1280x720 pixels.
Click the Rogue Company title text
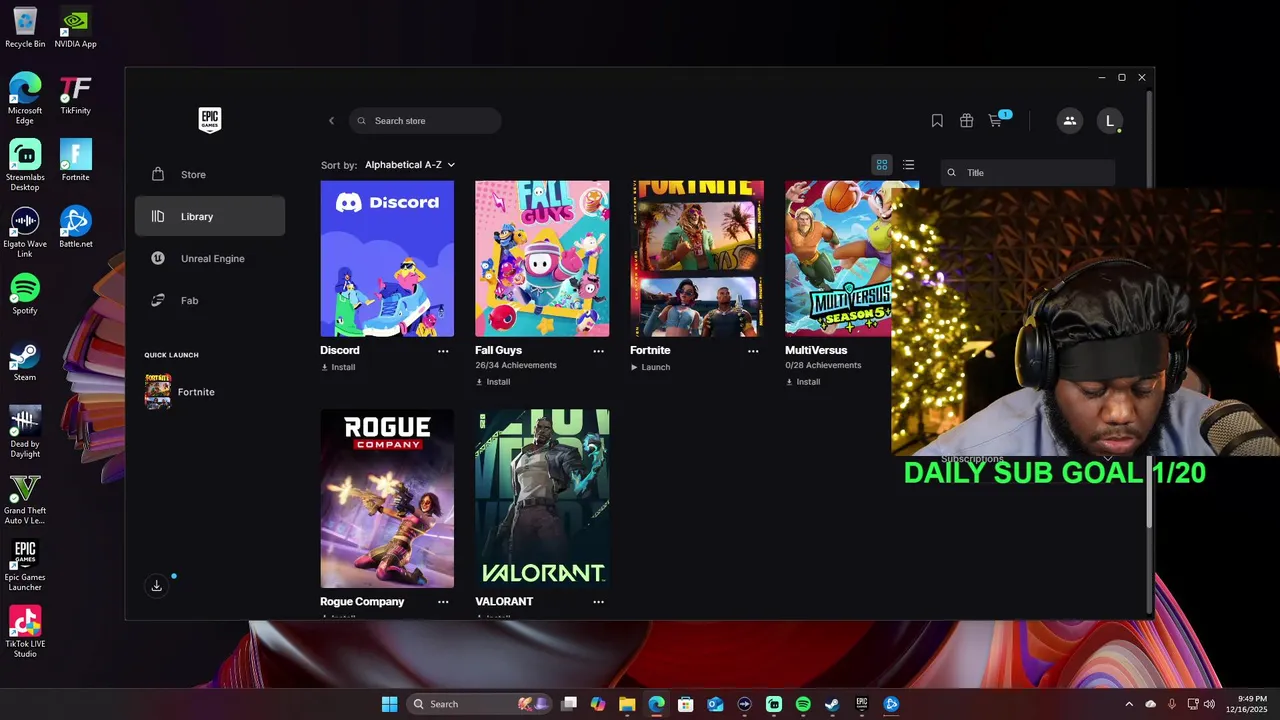pyautogui.click(x=362, y=602)
